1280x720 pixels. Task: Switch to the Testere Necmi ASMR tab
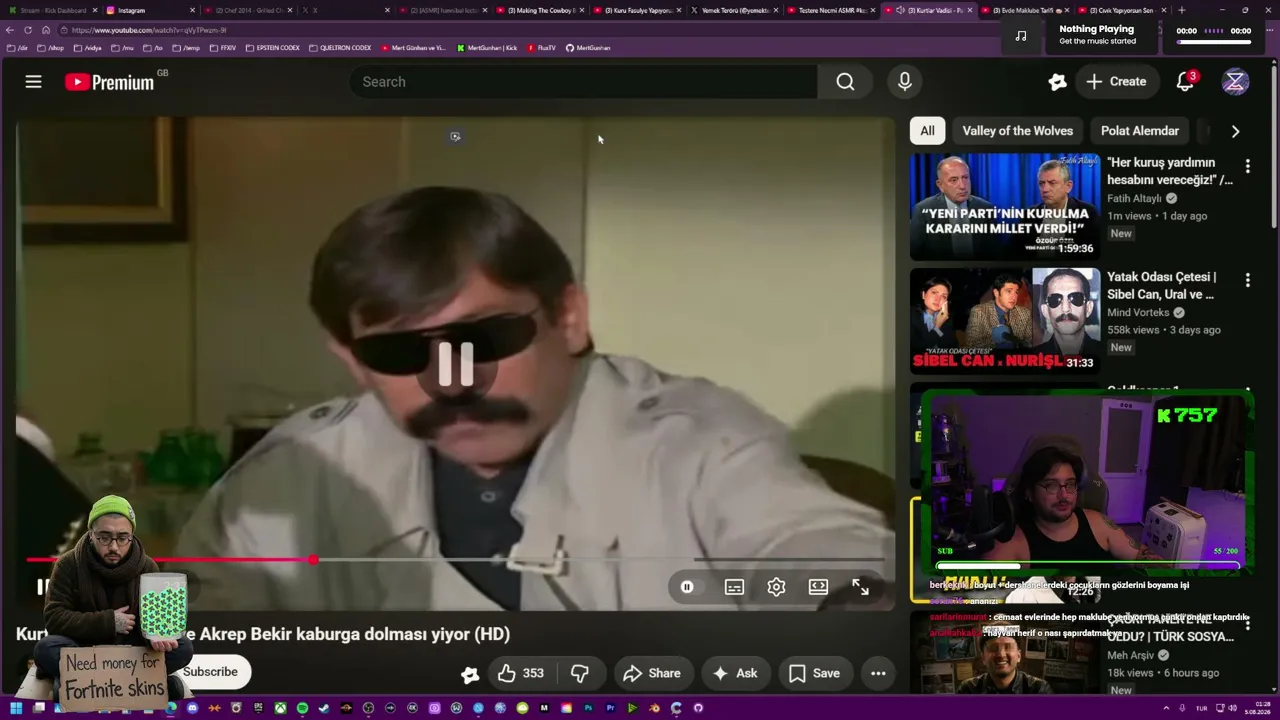(x=831, y=10)
